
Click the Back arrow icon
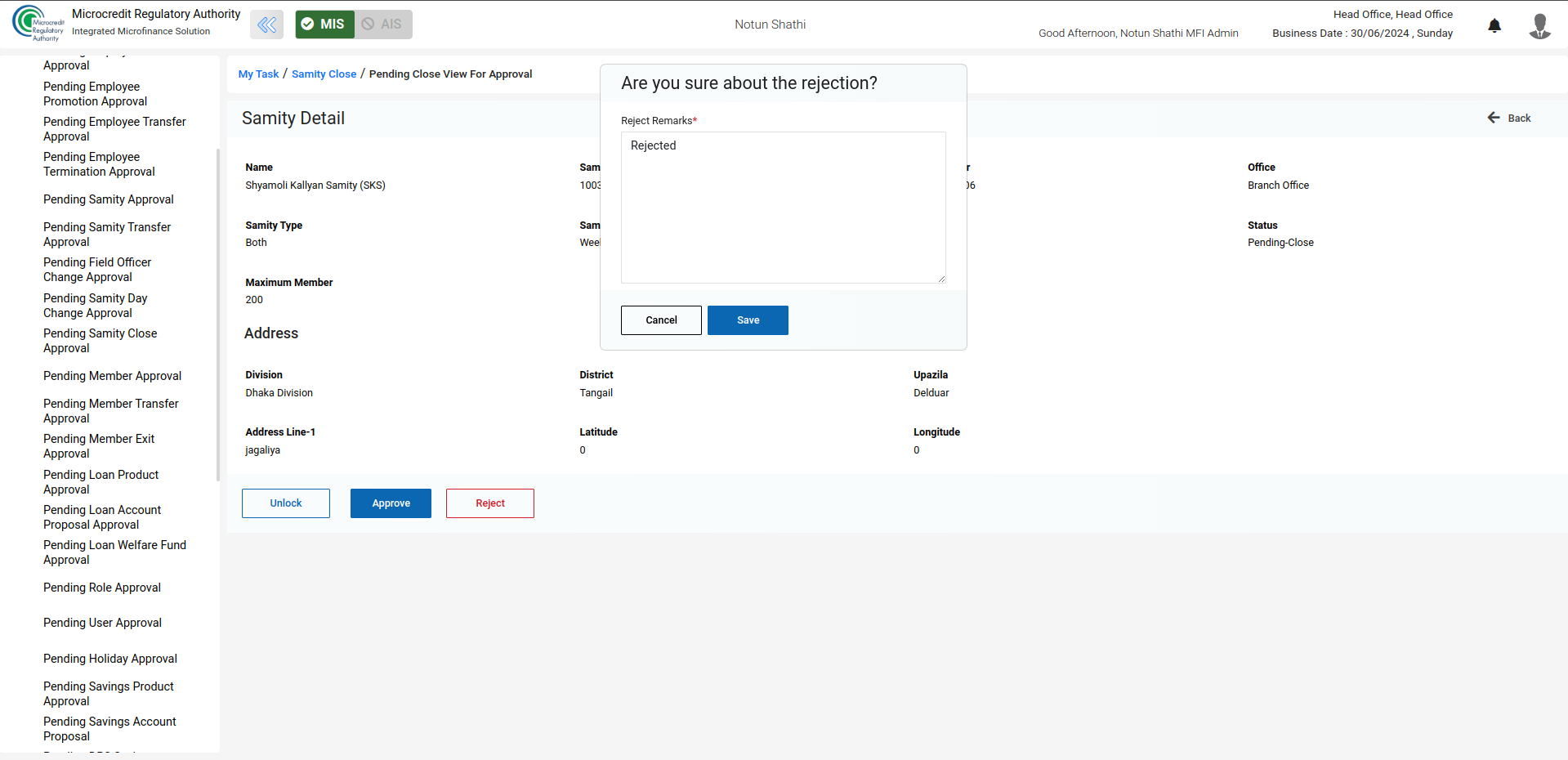1494,118
